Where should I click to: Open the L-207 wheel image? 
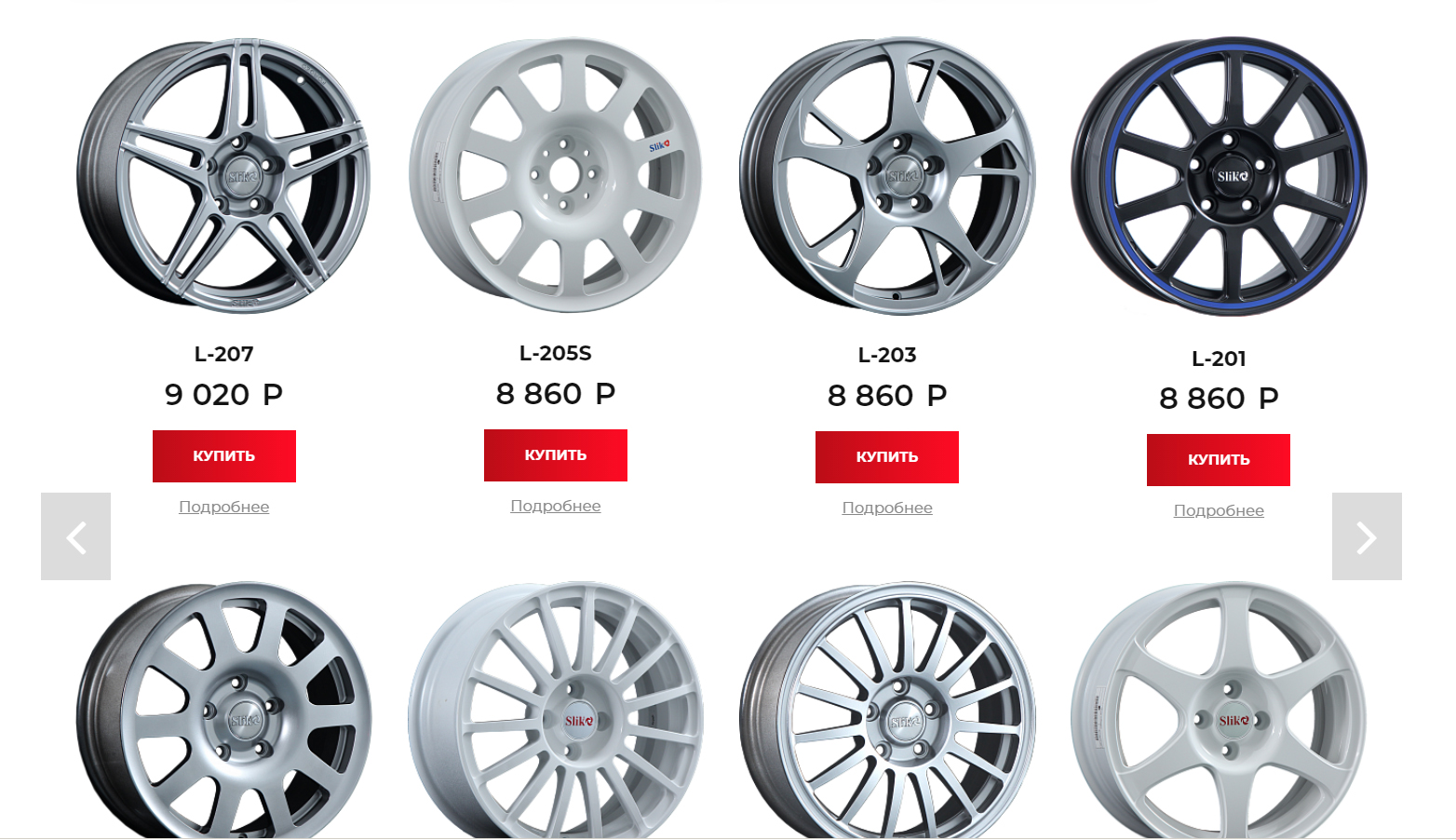coord(223,176)
